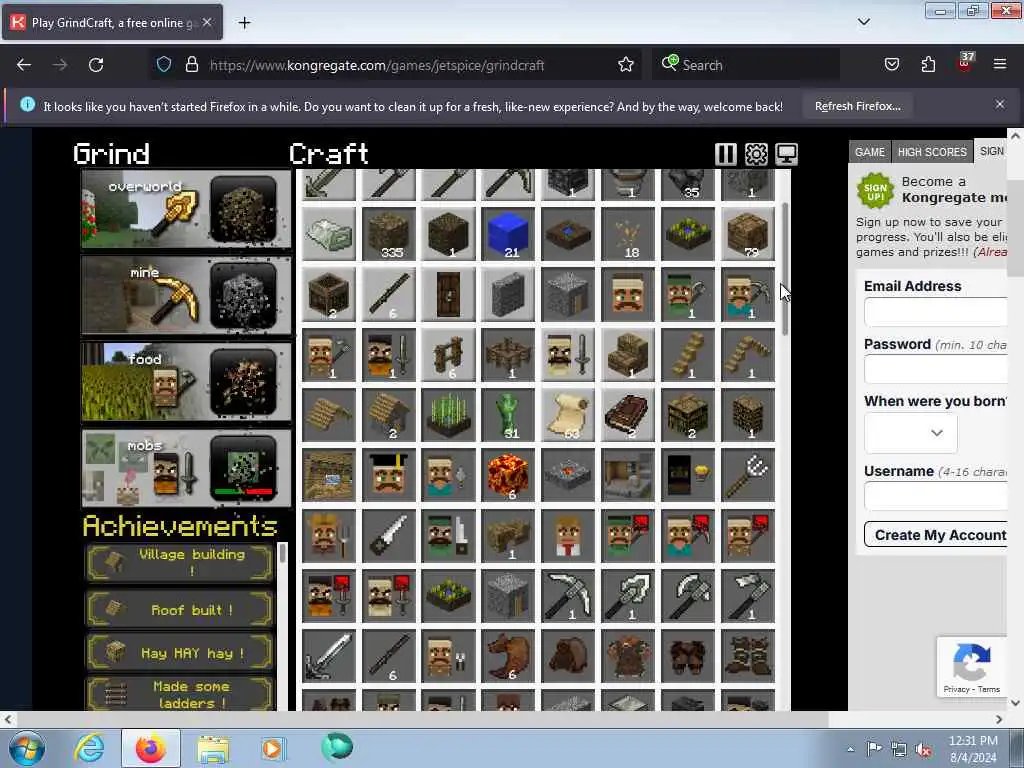Open File Explorer from taskbar
The height and width of the screenshot is (768, 1024).
[x=213, y=749]
